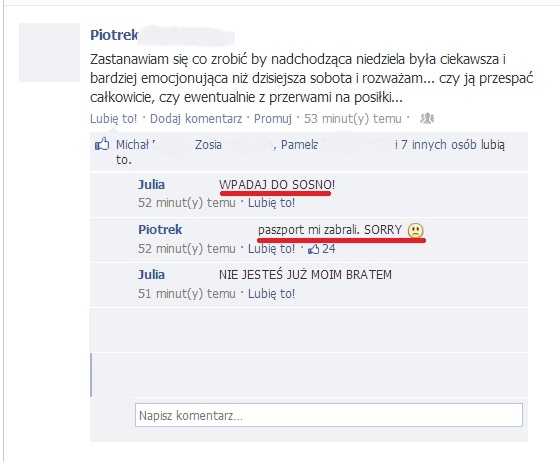560x462 pixels.
Task: Click the sad smiley emoticon in Piotrek's comment
Action: point(416,230)
